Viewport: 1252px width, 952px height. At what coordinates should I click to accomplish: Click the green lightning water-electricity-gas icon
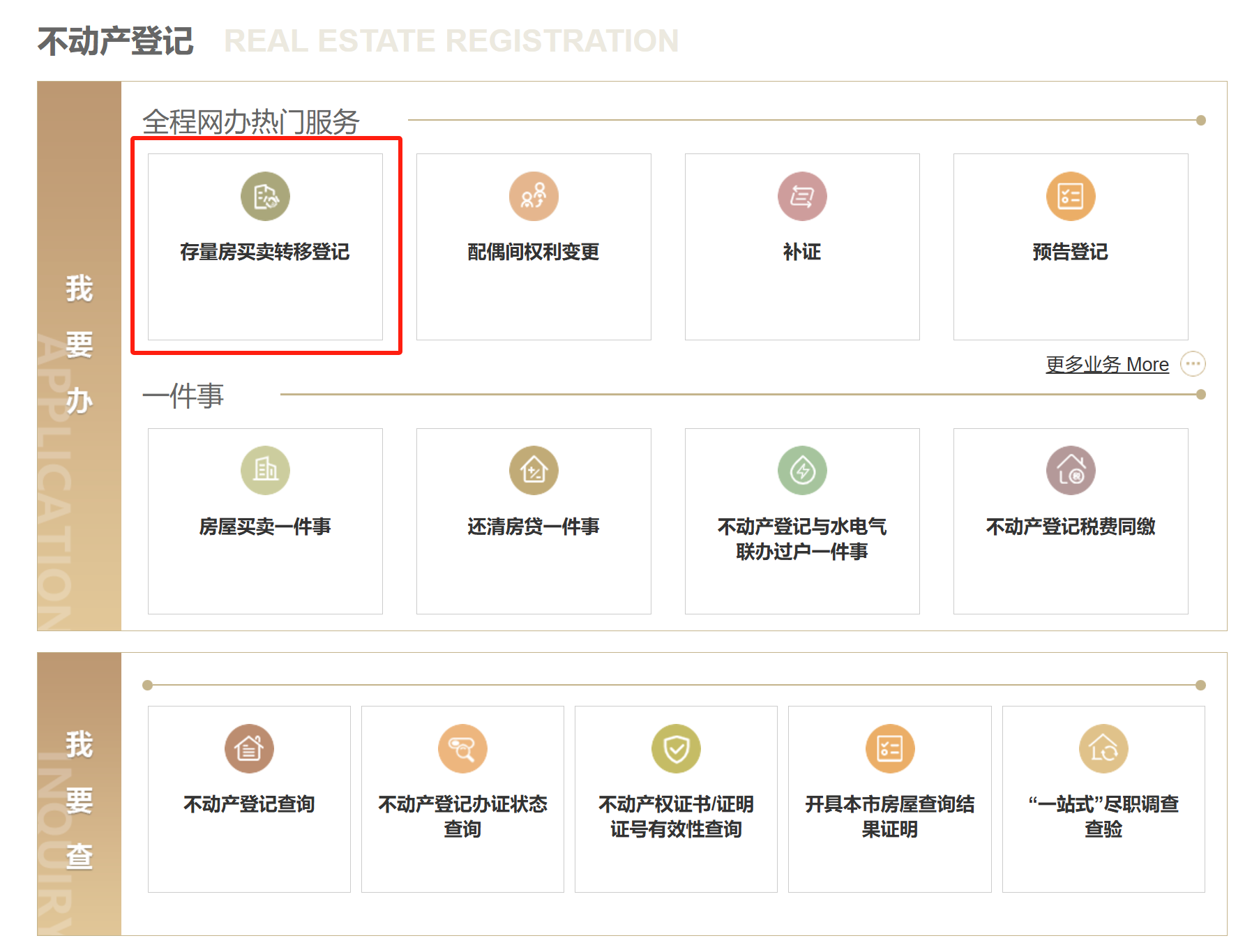[x=802, y=471]
